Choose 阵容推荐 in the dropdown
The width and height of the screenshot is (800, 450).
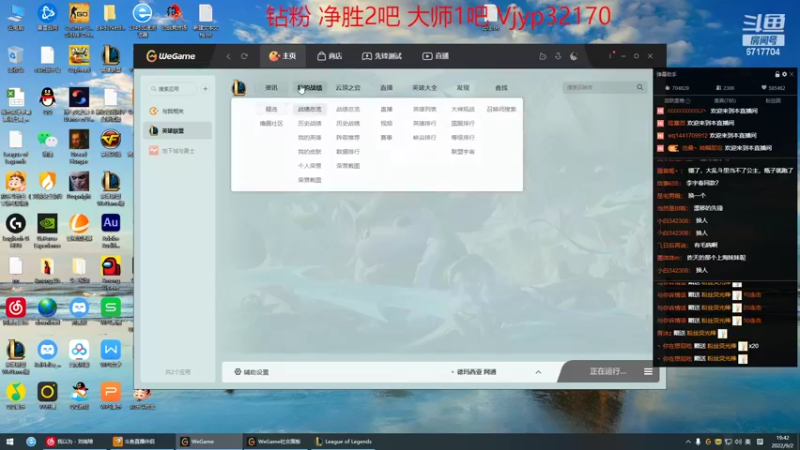click(x=348, y=138)
